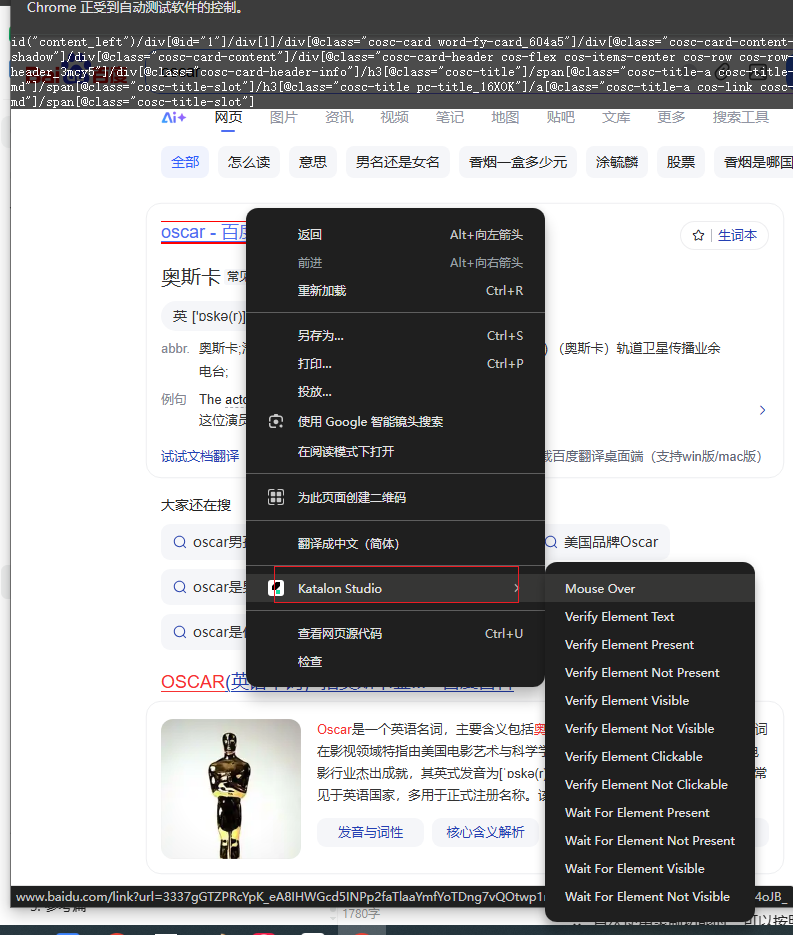The height and width of the screenshot is (935, 793).
Task: Open the 更多 tab
Action: [671, 117]
